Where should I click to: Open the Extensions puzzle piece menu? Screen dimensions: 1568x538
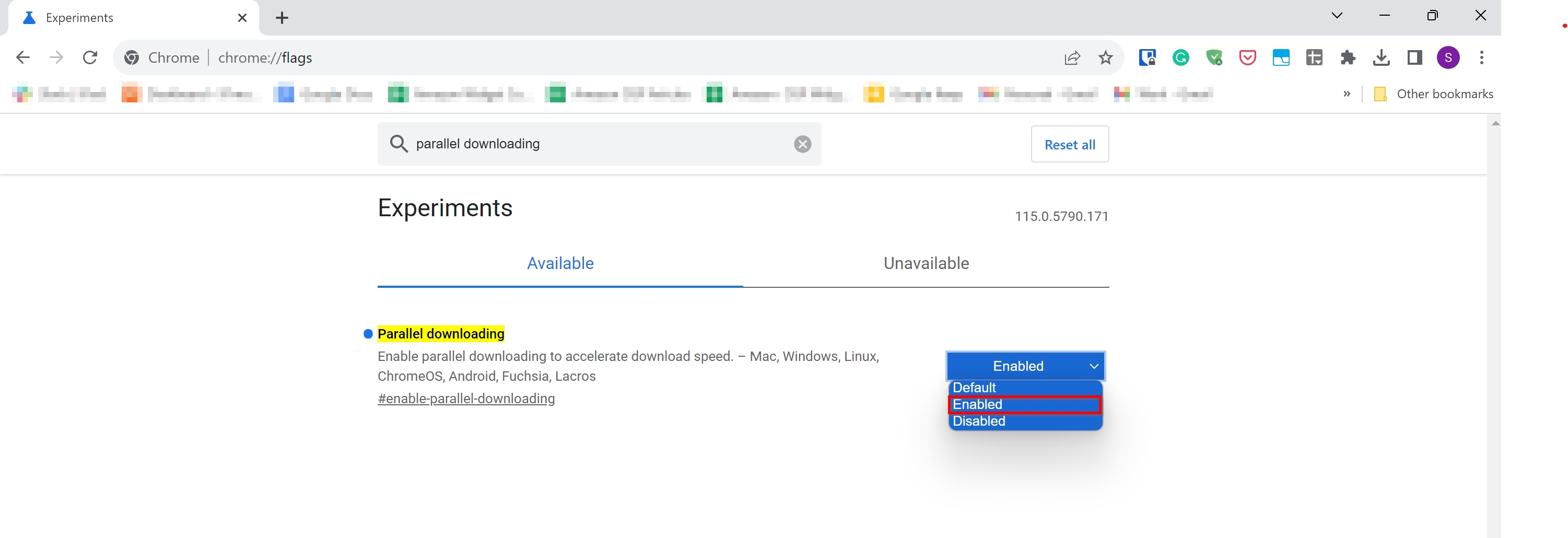tap(1348, 58)
